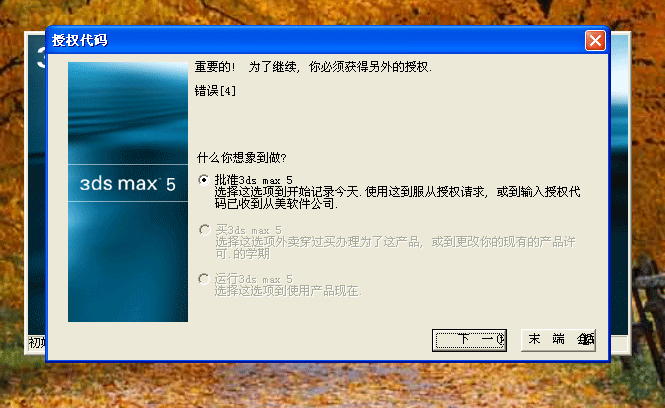Viewport: 665px width, 408px height.
Task: Click the greyed description under 买3ds max 5
Action: 395,248
